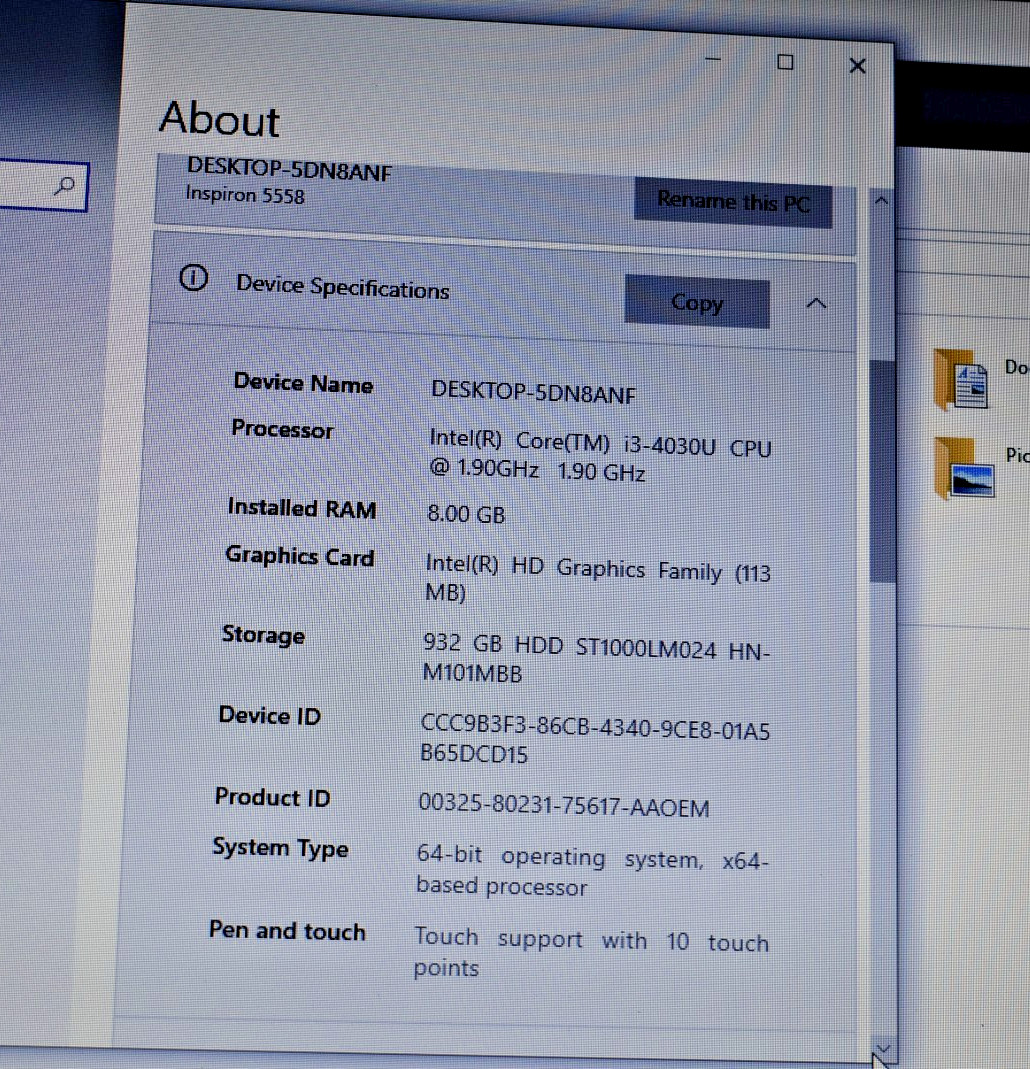Click the Rename this PC button
This screenshot has width=1030, height=1069.
(x=733, y=202)
